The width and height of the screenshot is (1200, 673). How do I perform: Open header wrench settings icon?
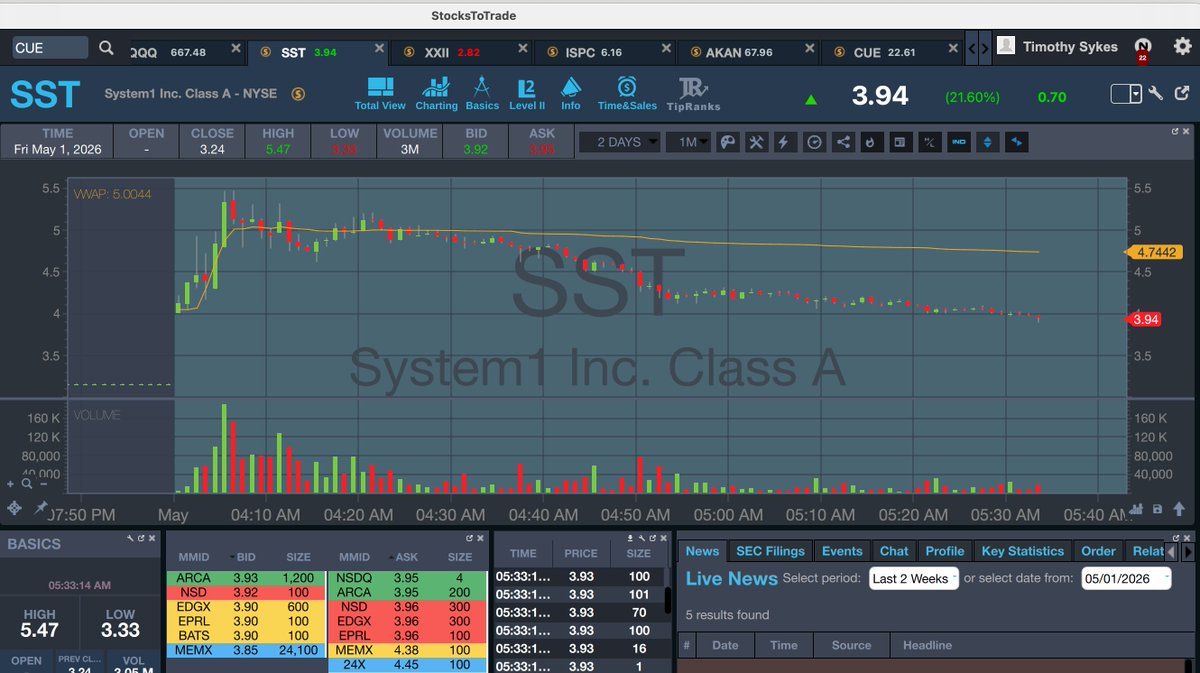tap(1156, 94)
